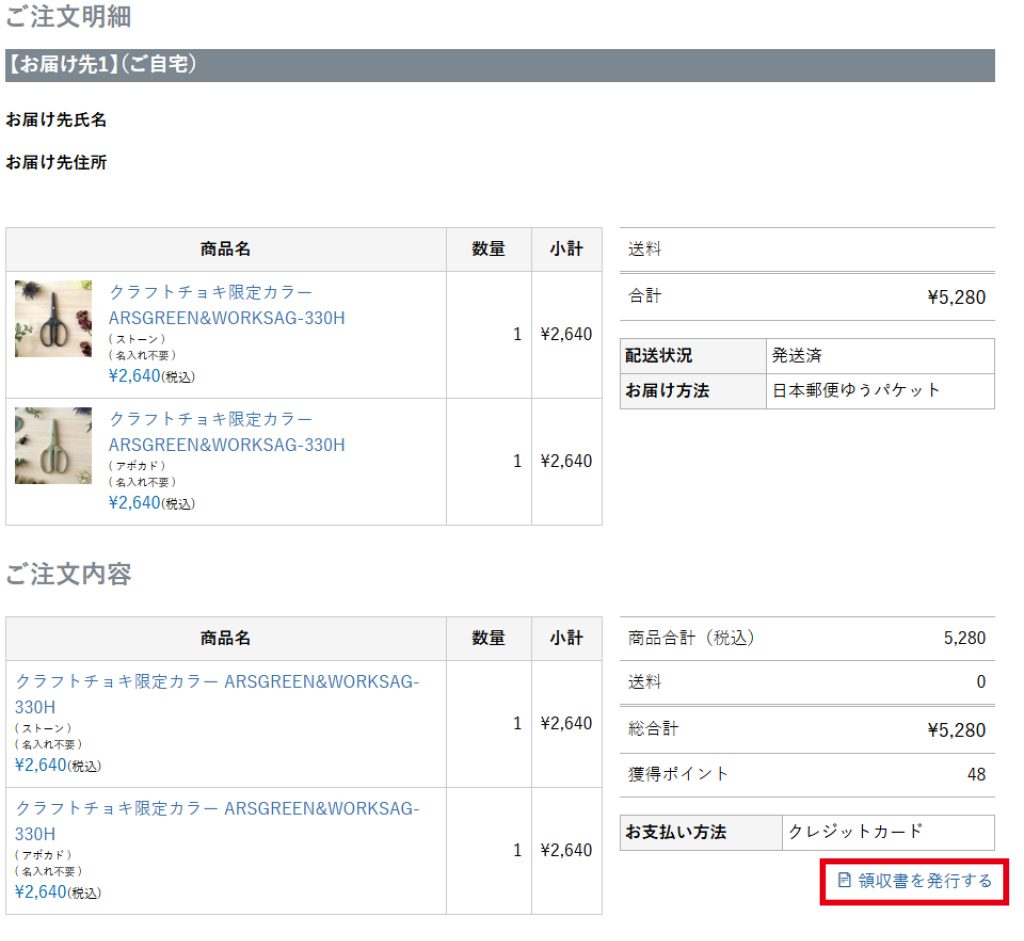Viewport: 1024px width, 941px height.
Task: Click the 日本郵便ゆうパケット delivery method value
Action: pos(856,391)
